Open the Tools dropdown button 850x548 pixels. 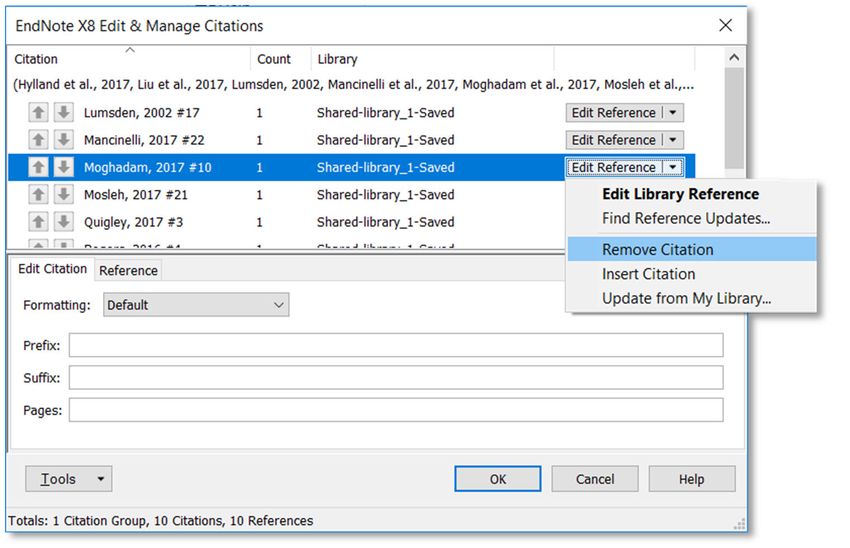click(69, 479)
